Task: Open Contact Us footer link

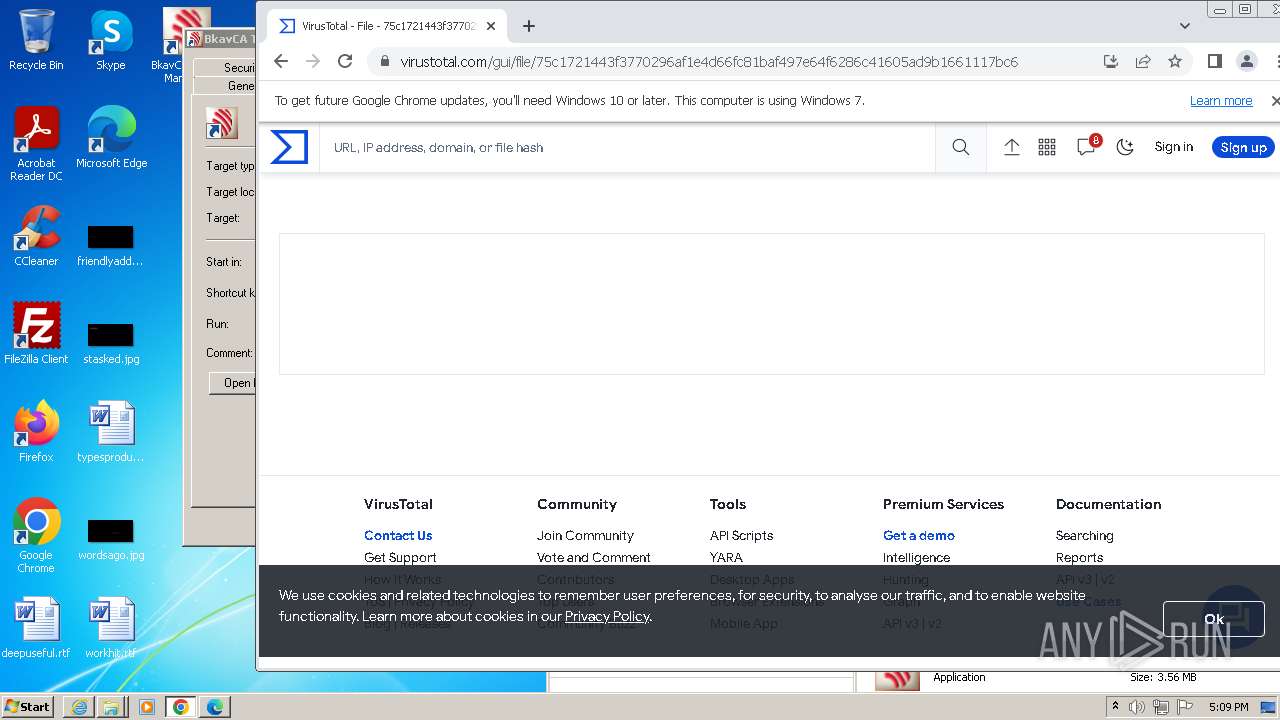Action: (x=398, y=535)
